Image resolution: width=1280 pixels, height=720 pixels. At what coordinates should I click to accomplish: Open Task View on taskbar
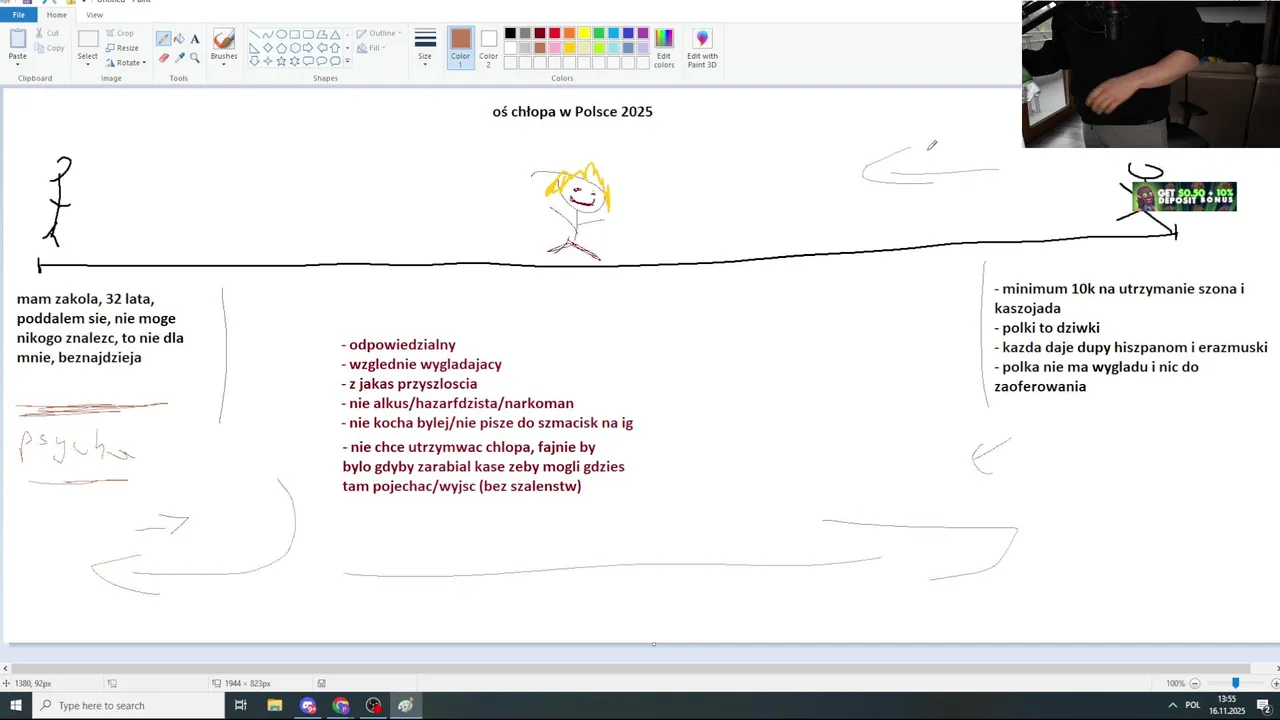[x=241, y=705]
